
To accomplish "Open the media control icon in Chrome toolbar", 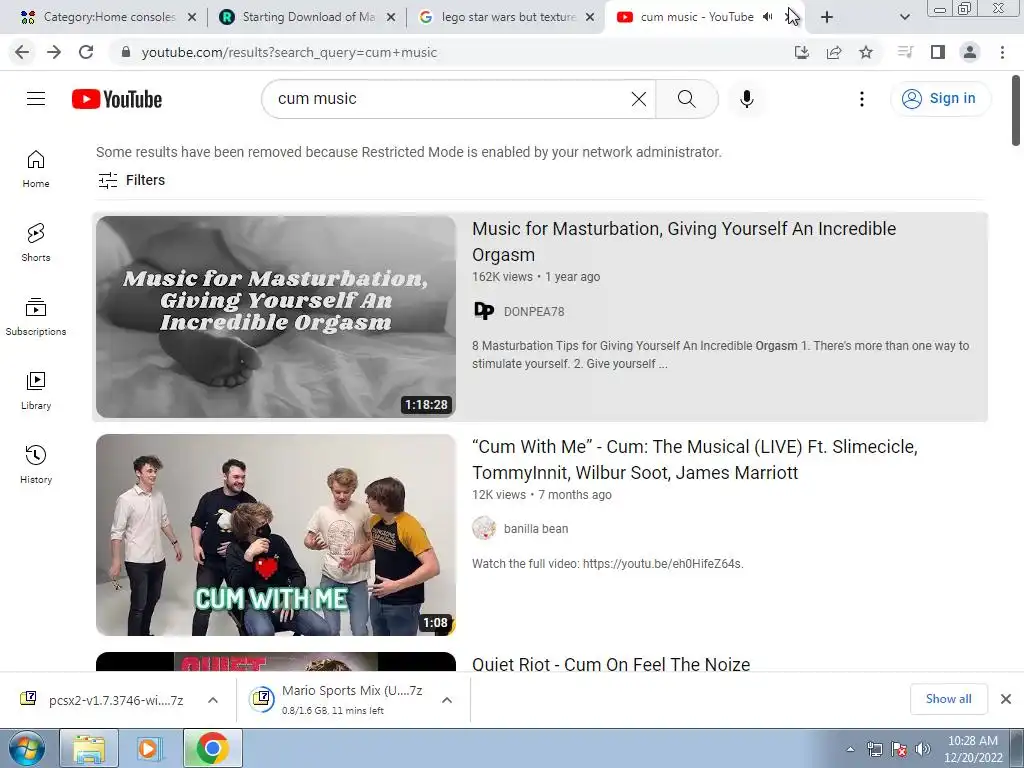I will tap(905, 52).
